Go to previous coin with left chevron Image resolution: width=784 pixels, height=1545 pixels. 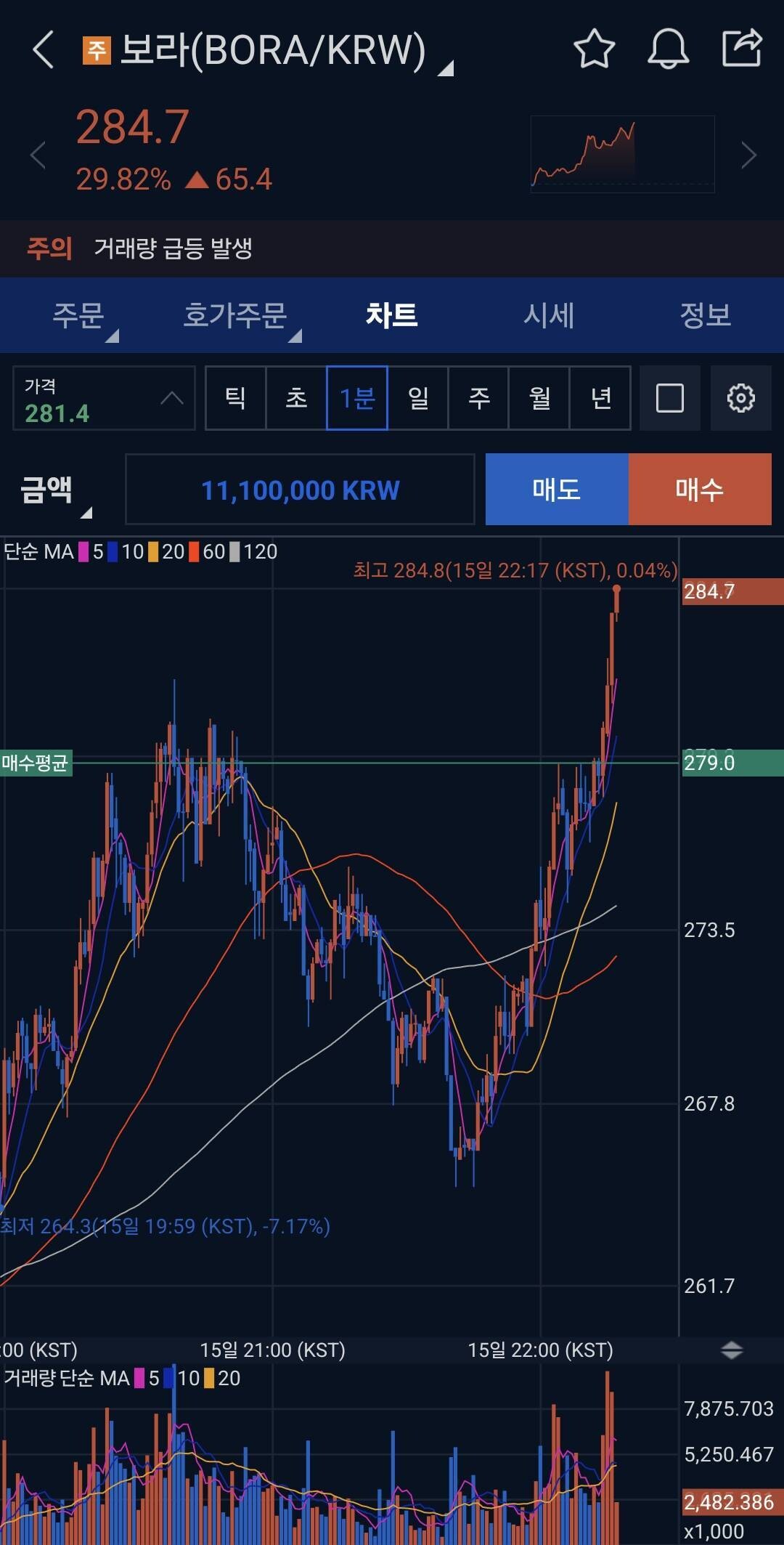(x=38, y=155)
